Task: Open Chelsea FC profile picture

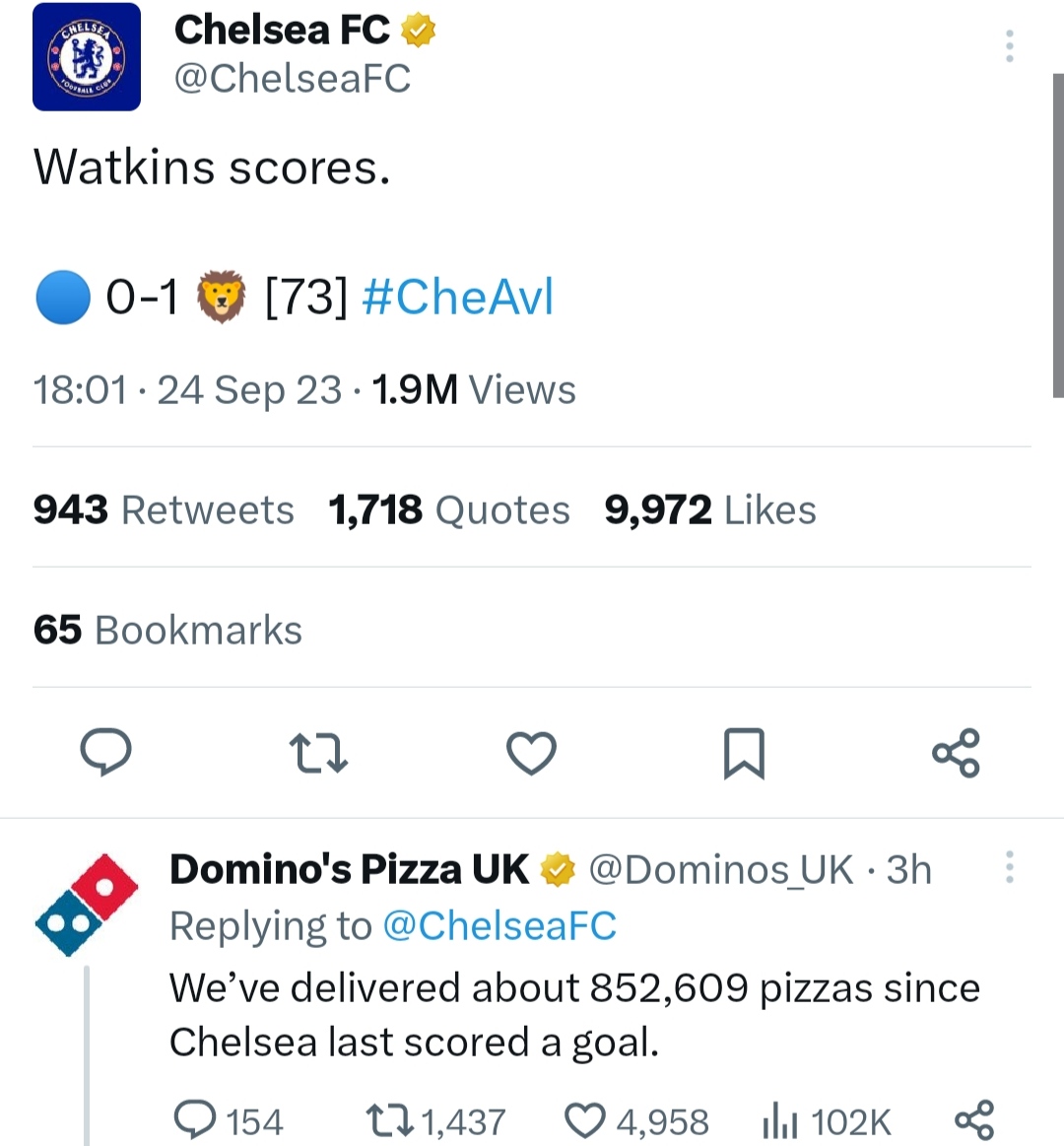Action: (87, 57)
